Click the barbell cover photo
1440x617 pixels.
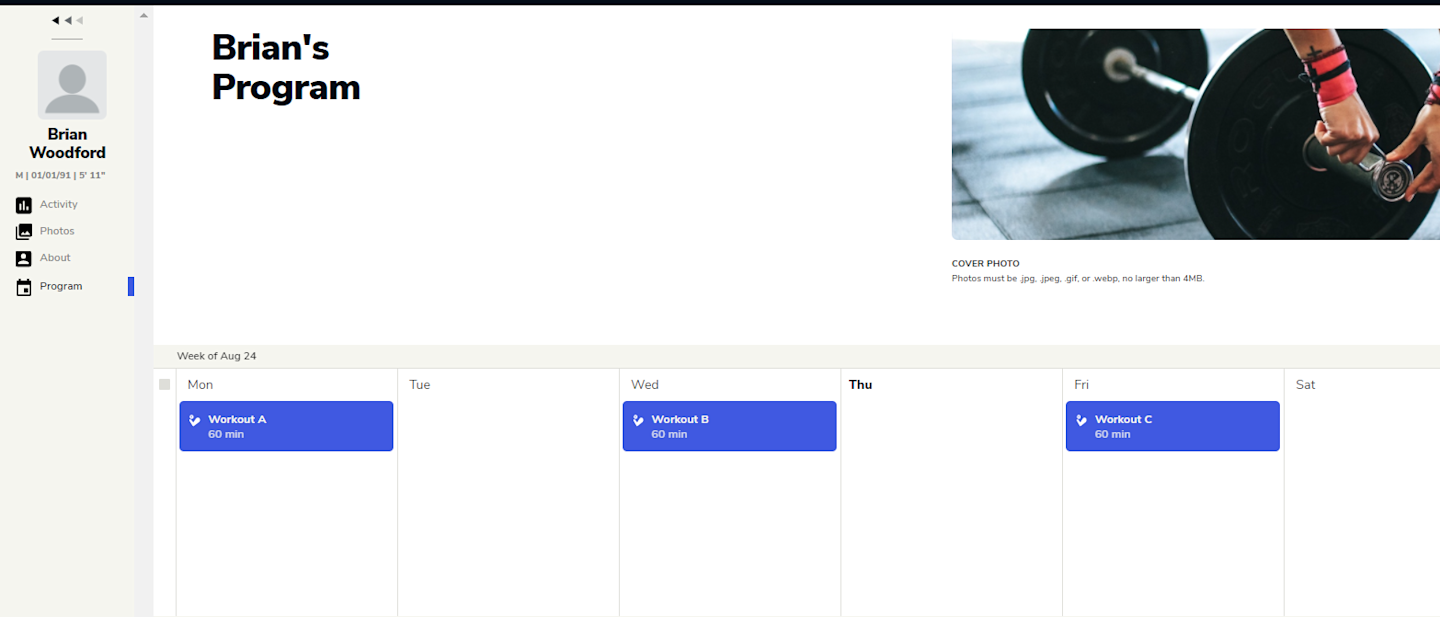point(1195,135)
